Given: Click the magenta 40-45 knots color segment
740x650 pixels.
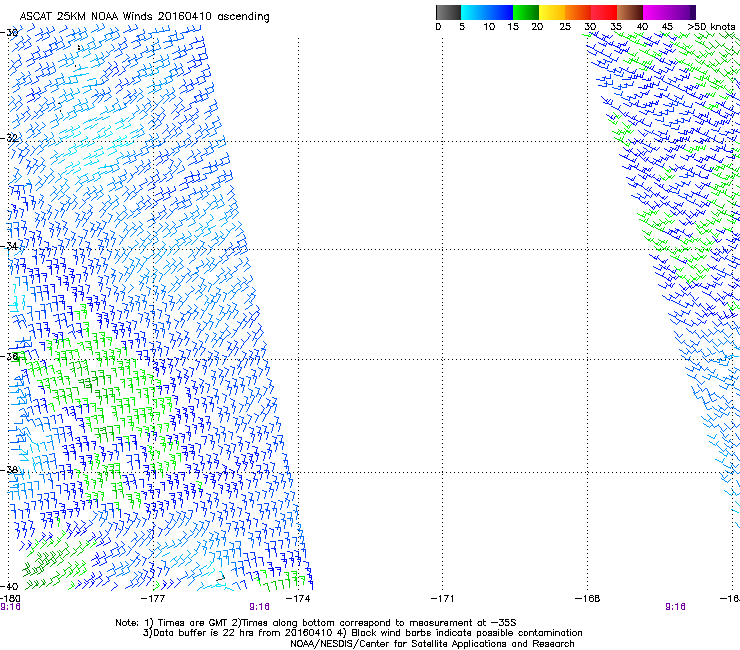Looking at the screenshot, I should [656, 12].
